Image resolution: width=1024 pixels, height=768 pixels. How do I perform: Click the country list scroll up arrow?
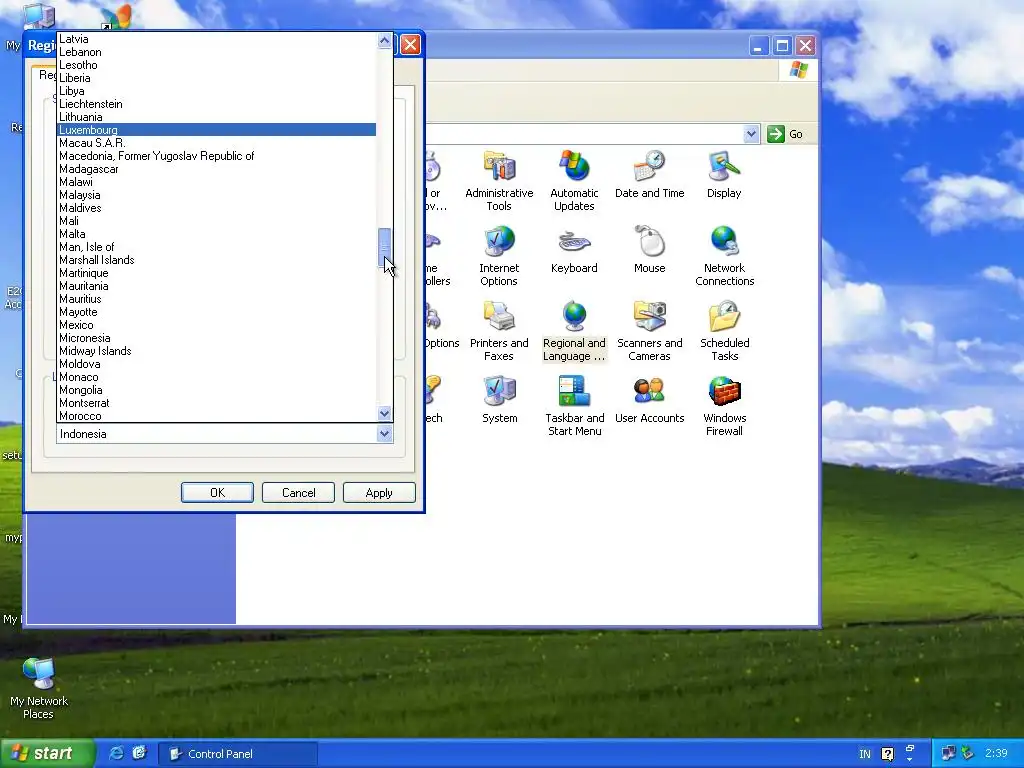[385, 41]
